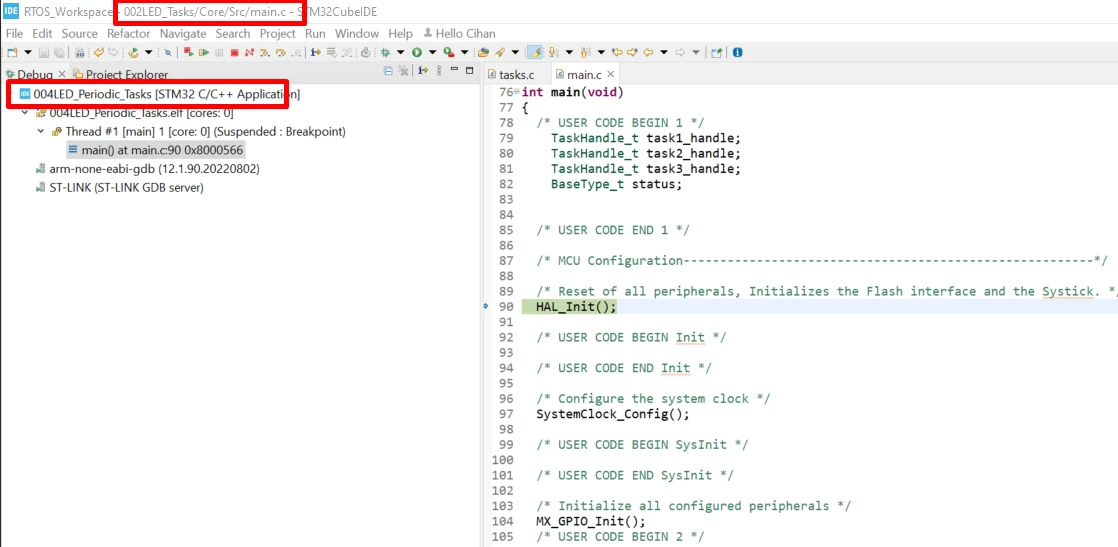Switch to the tasks.c editor tab
Screen dimensions: 1118x547
[x=510, y=74]
